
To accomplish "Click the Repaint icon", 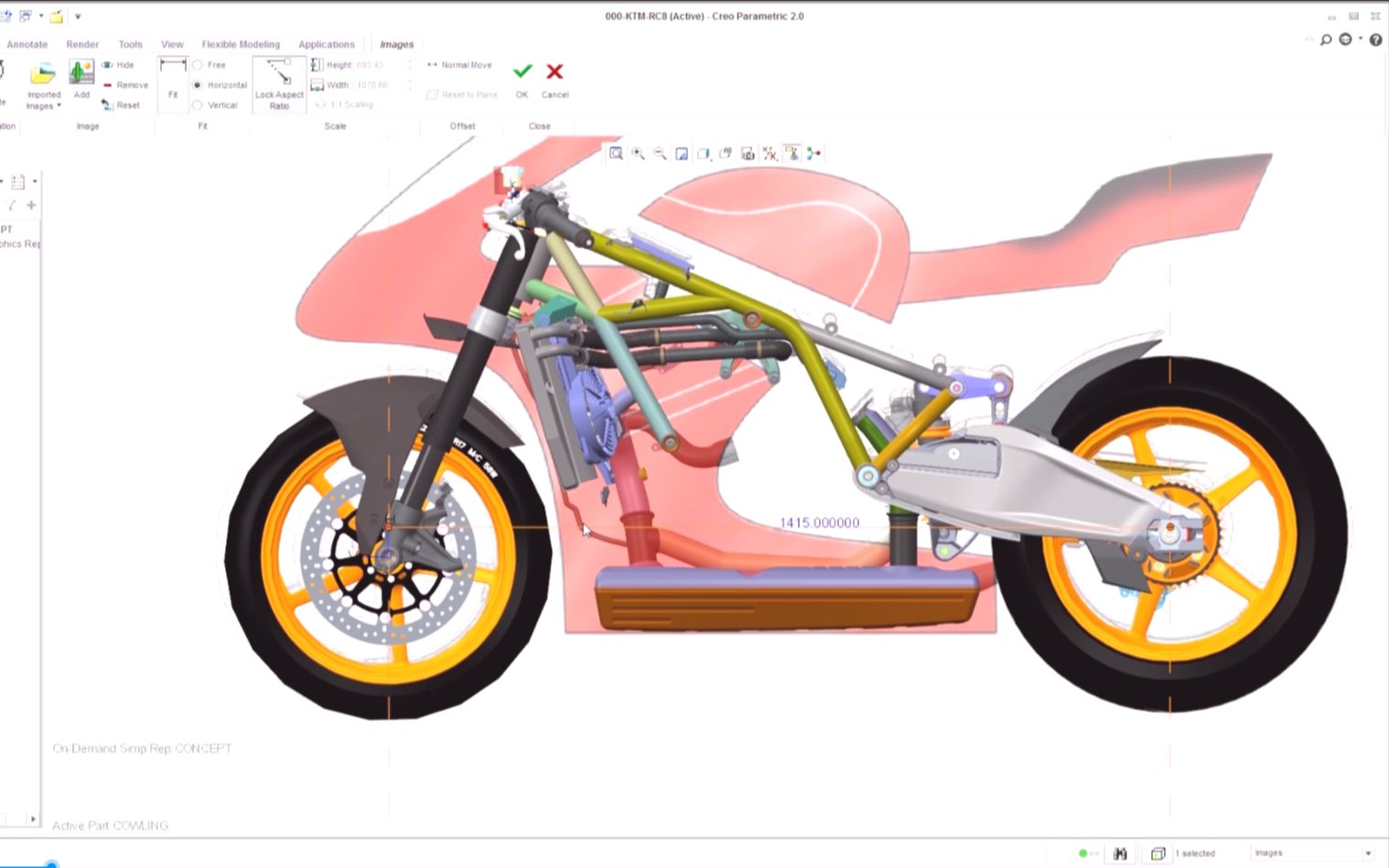I will 682,154.
